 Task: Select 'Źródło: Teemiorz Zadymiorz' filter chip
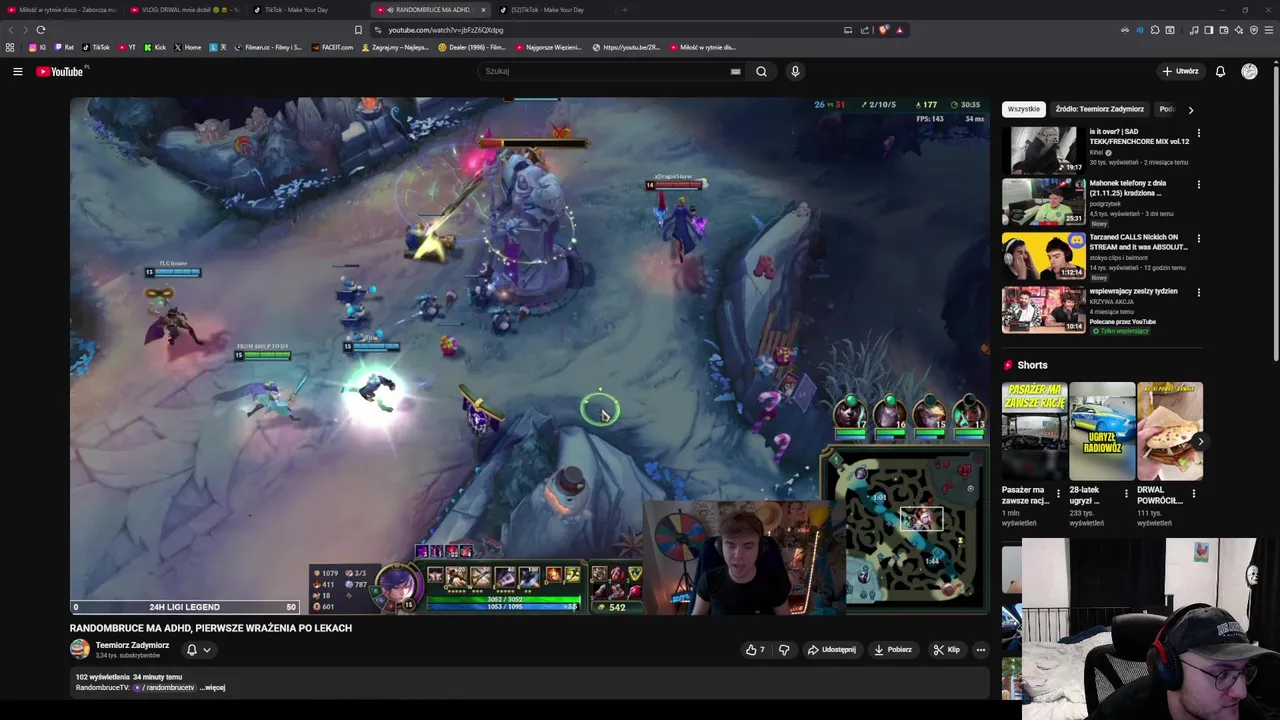pos(1099,109)
